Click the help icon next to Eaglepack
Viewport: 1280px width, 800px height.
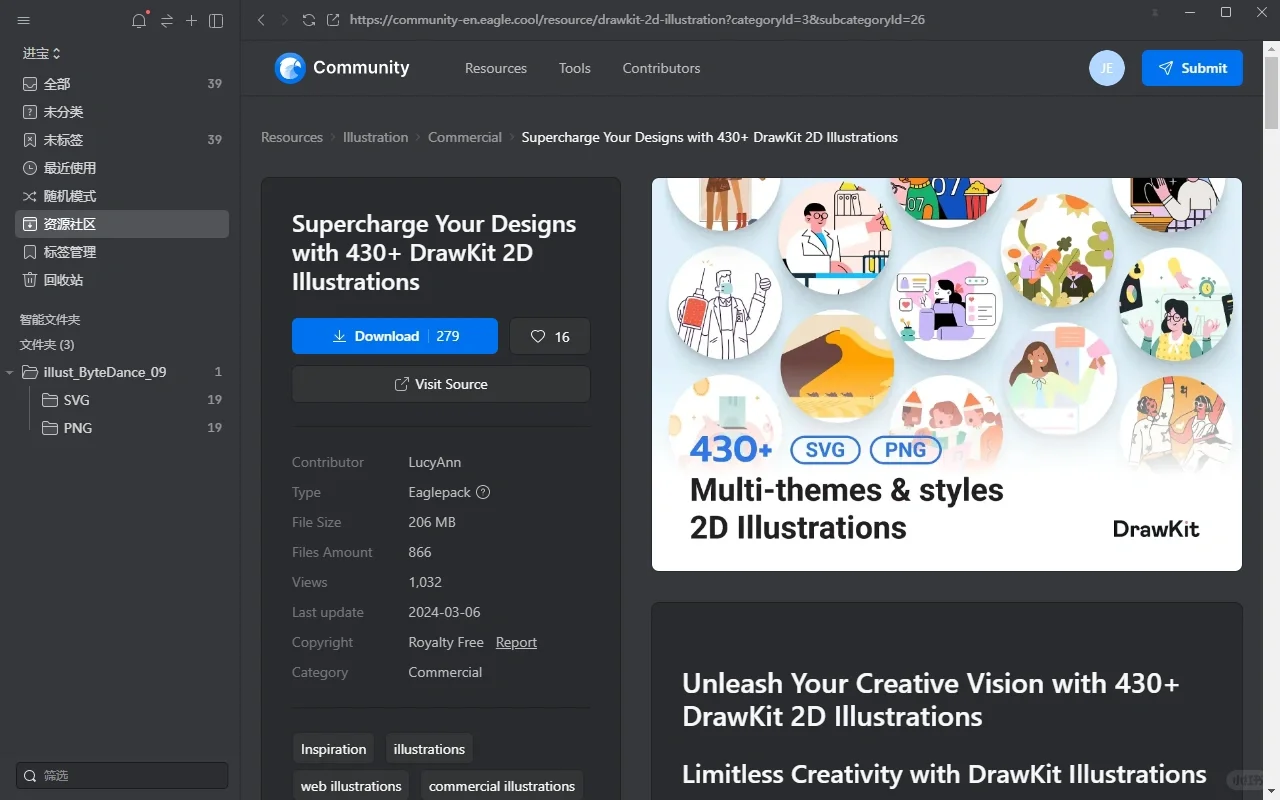483,492
